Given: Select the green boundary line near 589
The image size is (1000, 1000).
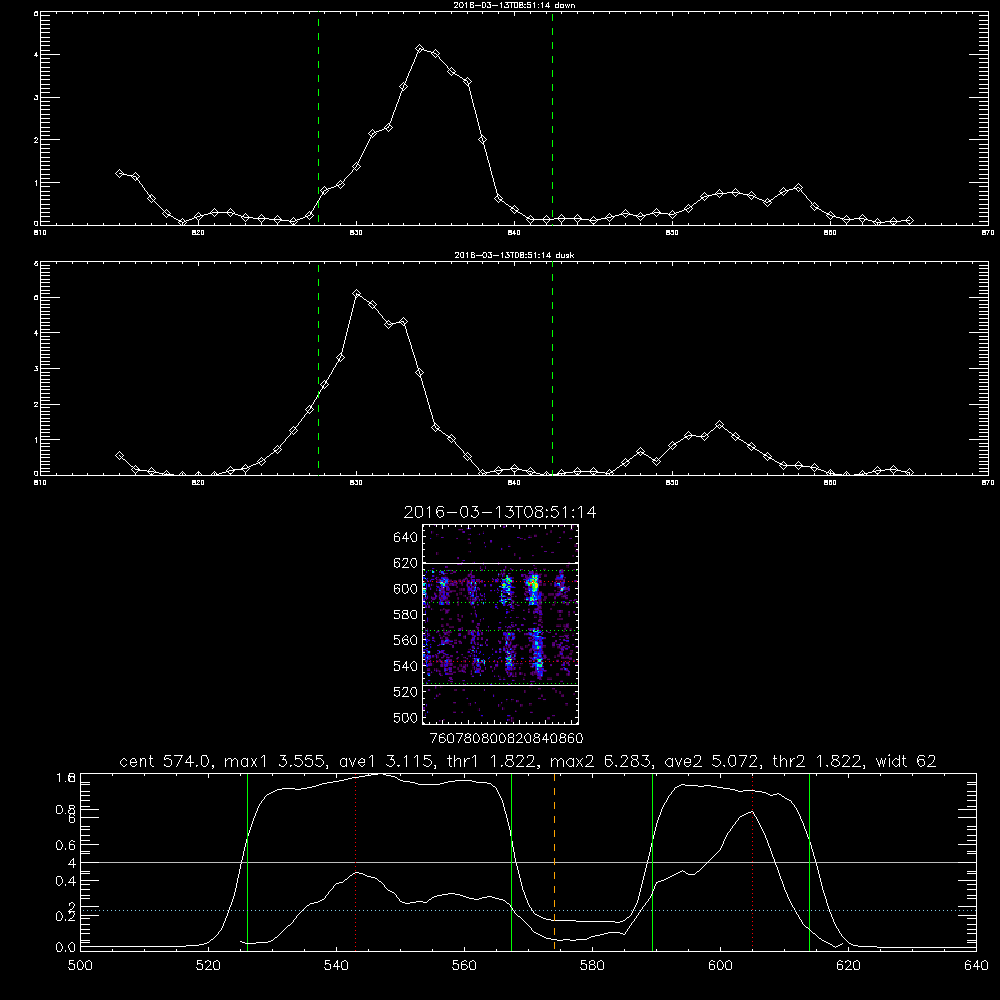Looking at the screenshot, I should [x=652, y=861].
